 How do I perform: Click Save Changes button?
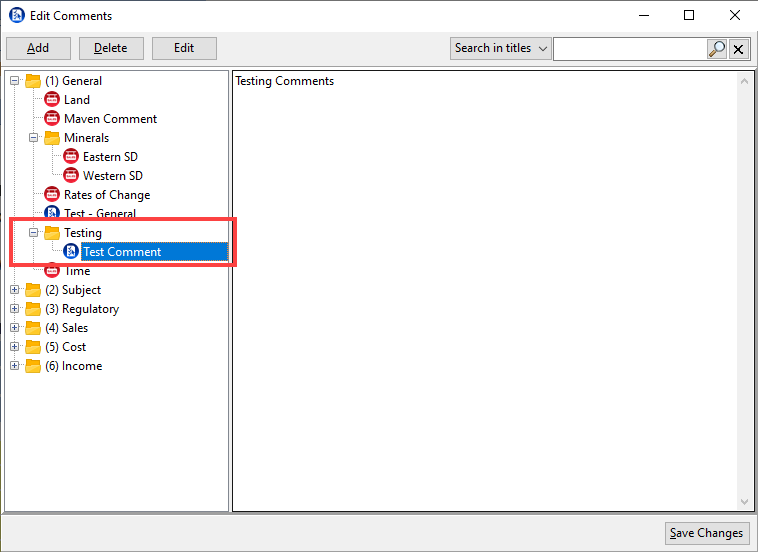(706, 533)
